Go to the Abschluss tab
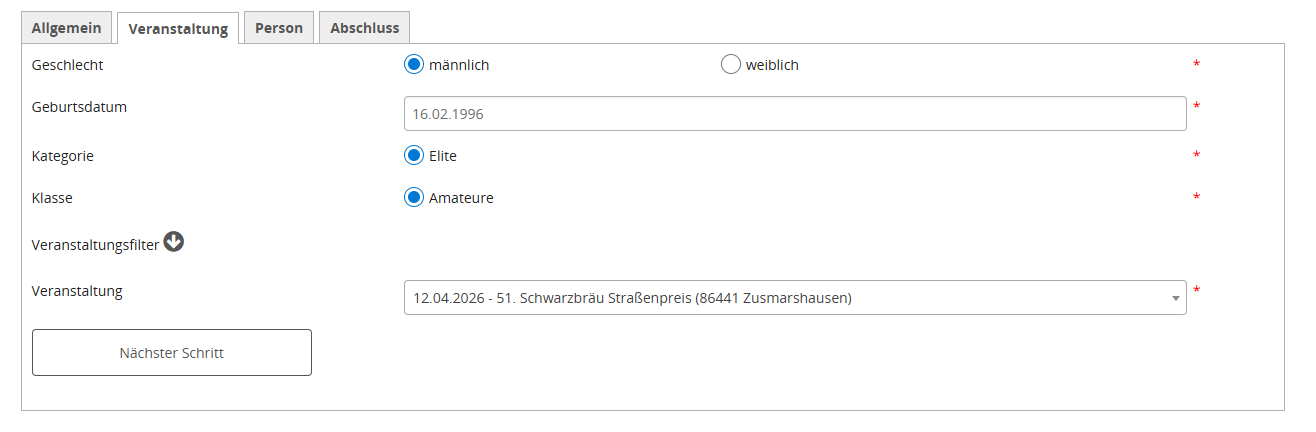1316x432 pixels. pos(364,28)
